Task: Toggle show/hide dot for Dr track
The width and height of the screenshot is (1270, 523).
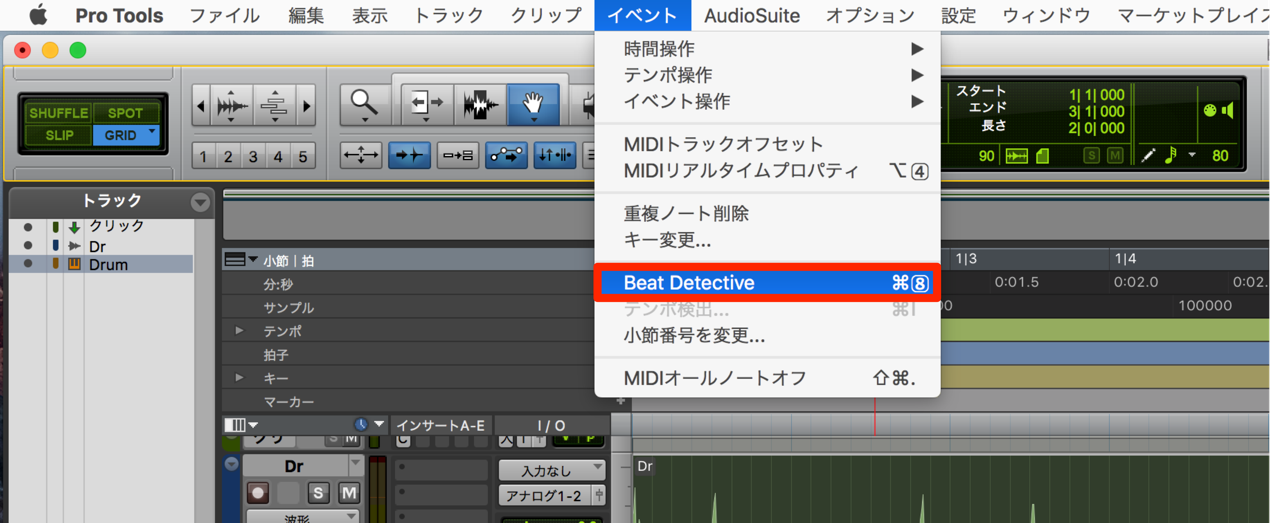Action: pos(28,246)
